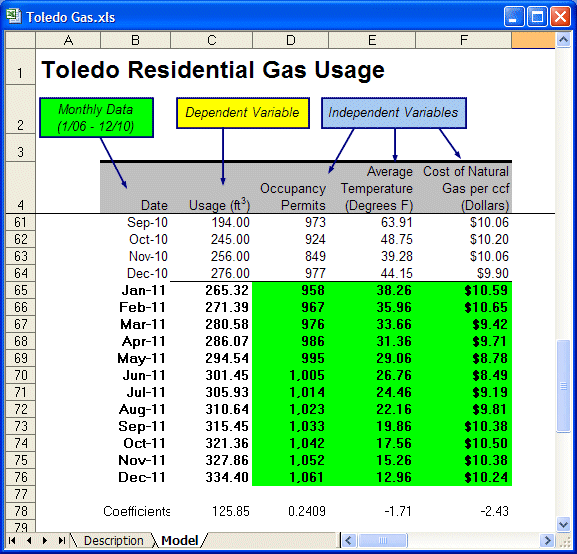Click the sheet tab split handle

(340, 541)
